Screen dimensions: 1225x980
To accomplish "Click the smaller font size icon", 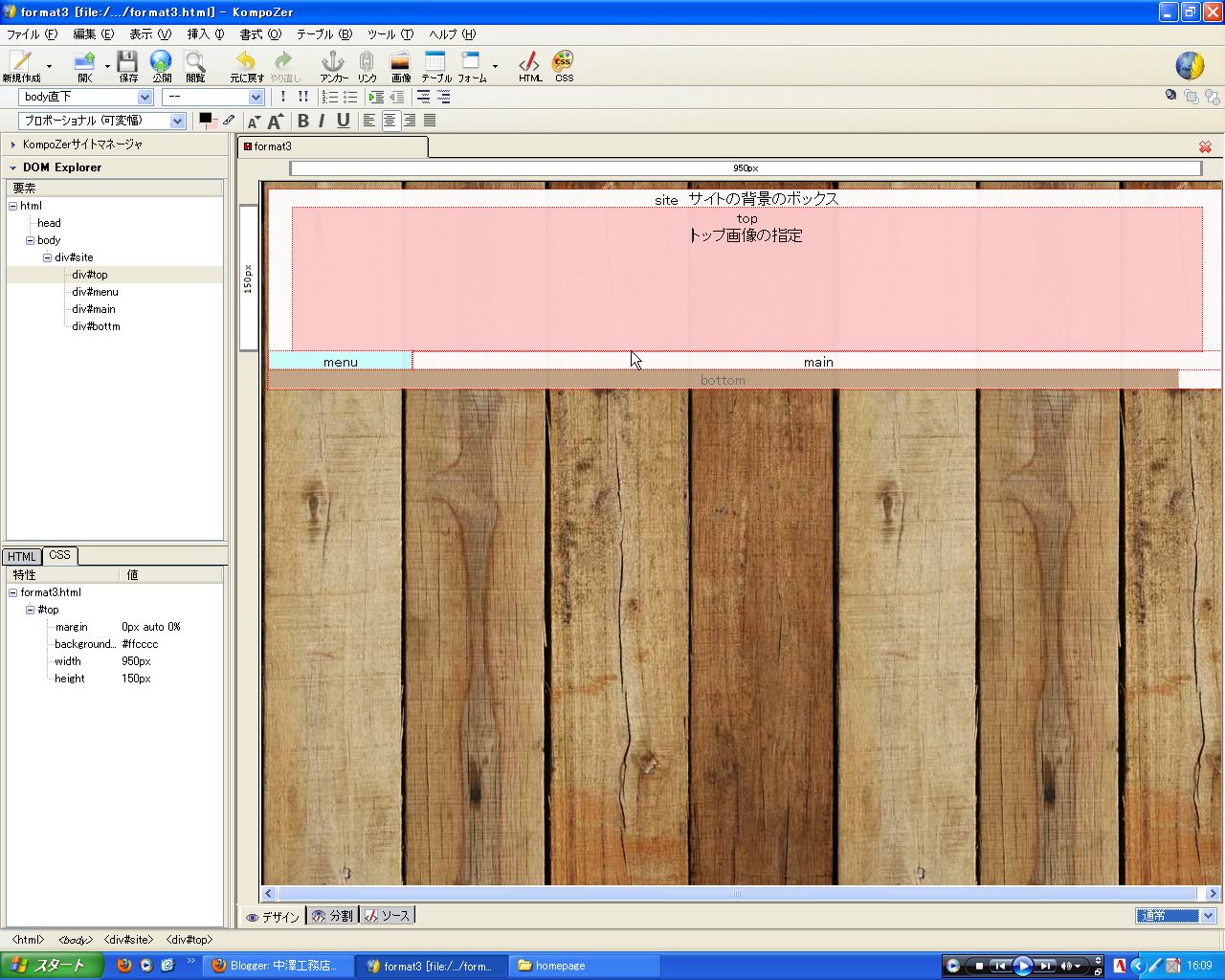I will click(x=254, y=122).
